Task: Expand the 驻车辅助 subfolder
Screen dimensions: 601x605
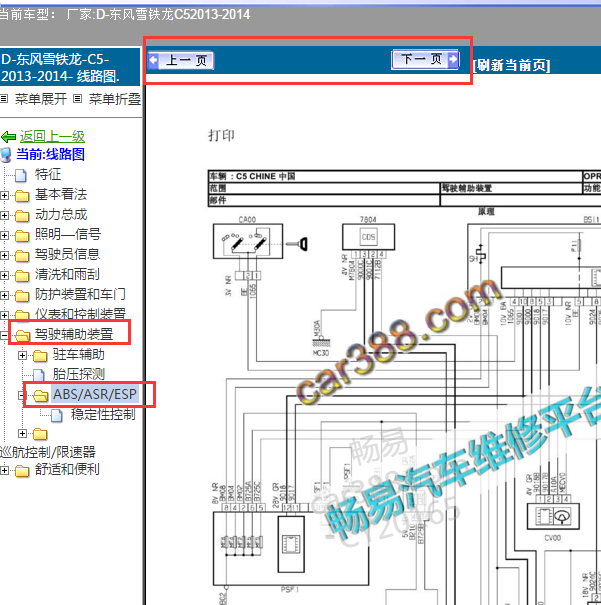Action: [22, 355]
